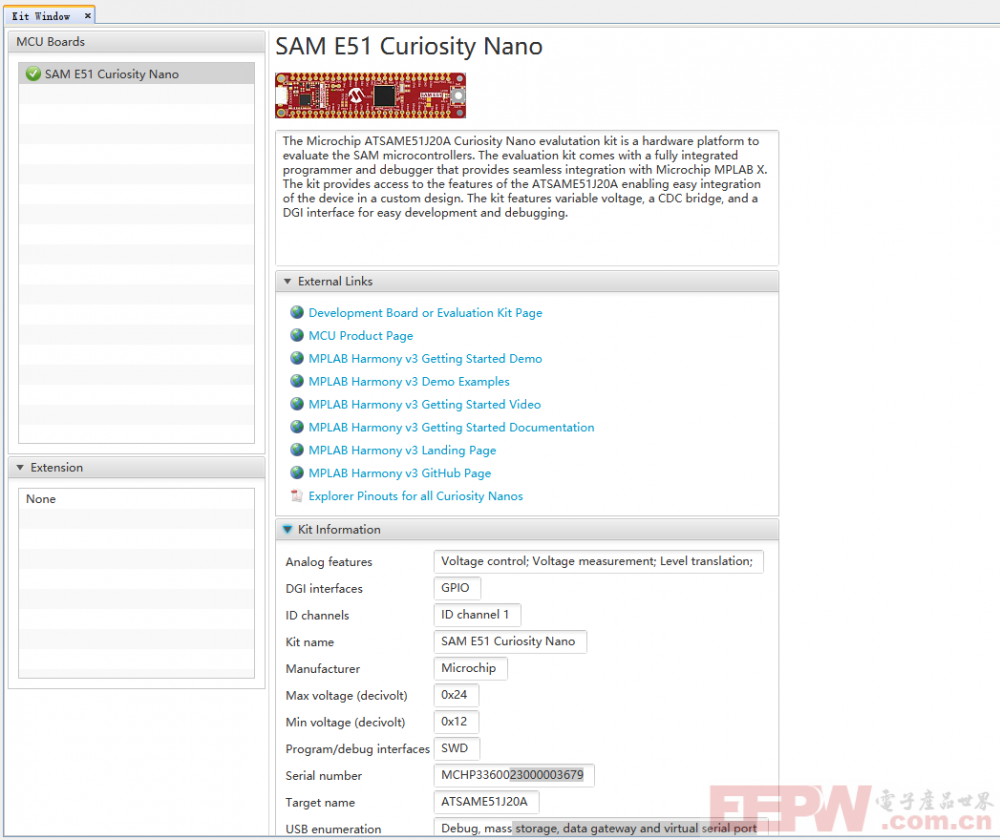
Task: Click globe icon next to Development Board link
Action: pyautogui.click(x=297, y=312)
